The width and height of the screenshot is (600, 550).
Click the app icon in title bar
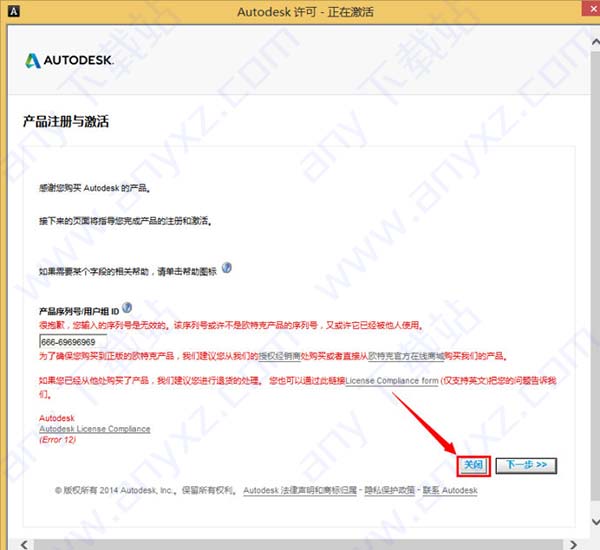(x=13, y=11)
